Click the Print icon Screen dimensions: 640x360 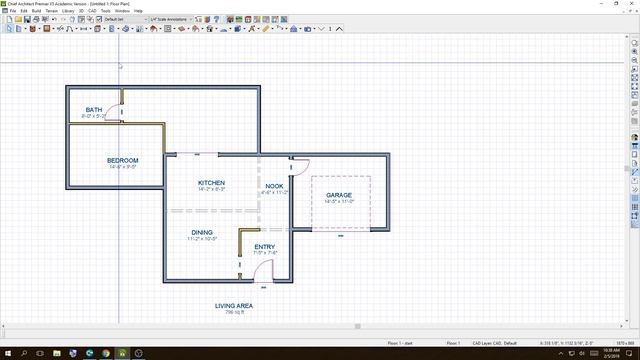[x=36, y=19]
